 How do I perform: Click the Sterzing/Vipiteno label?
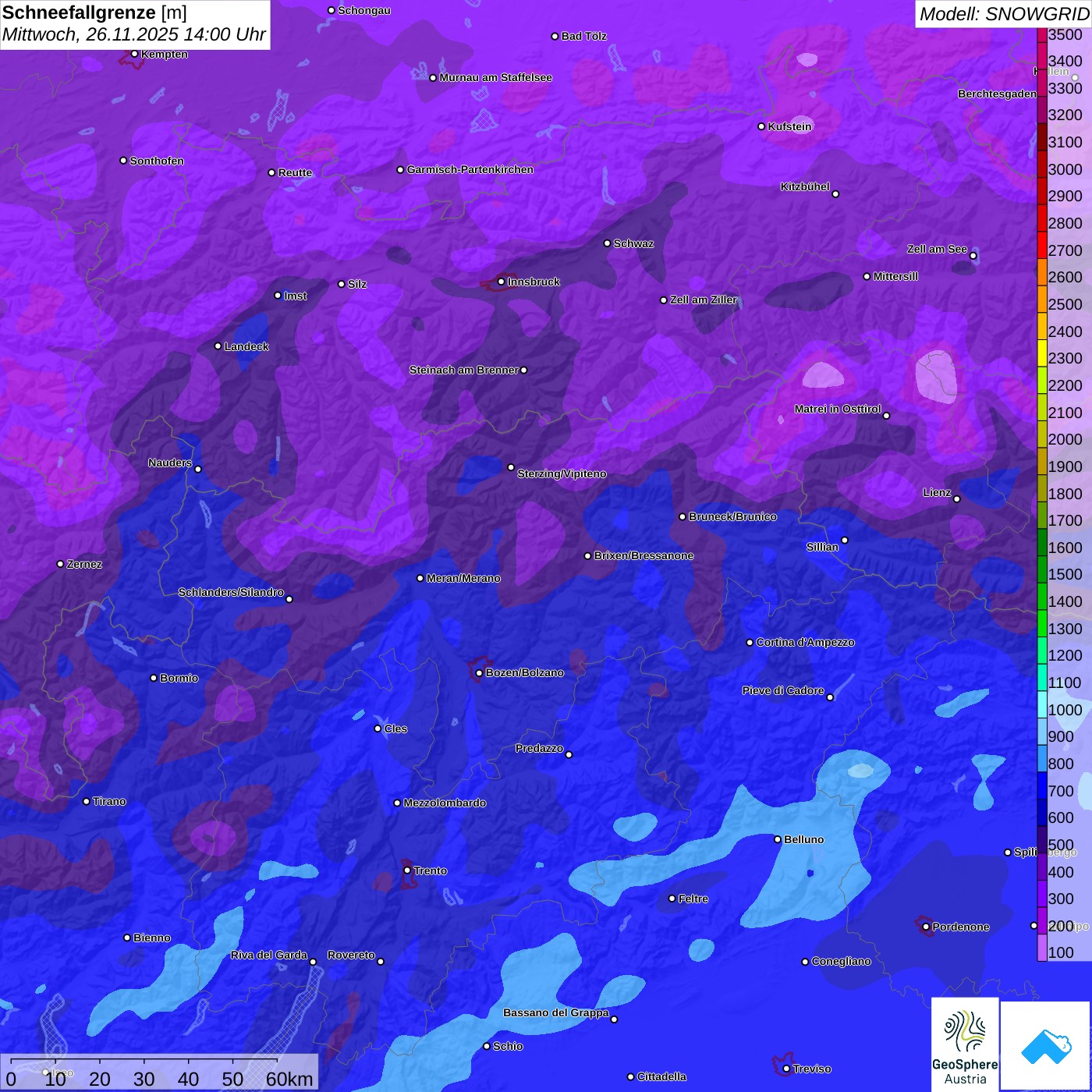[562, 473]
